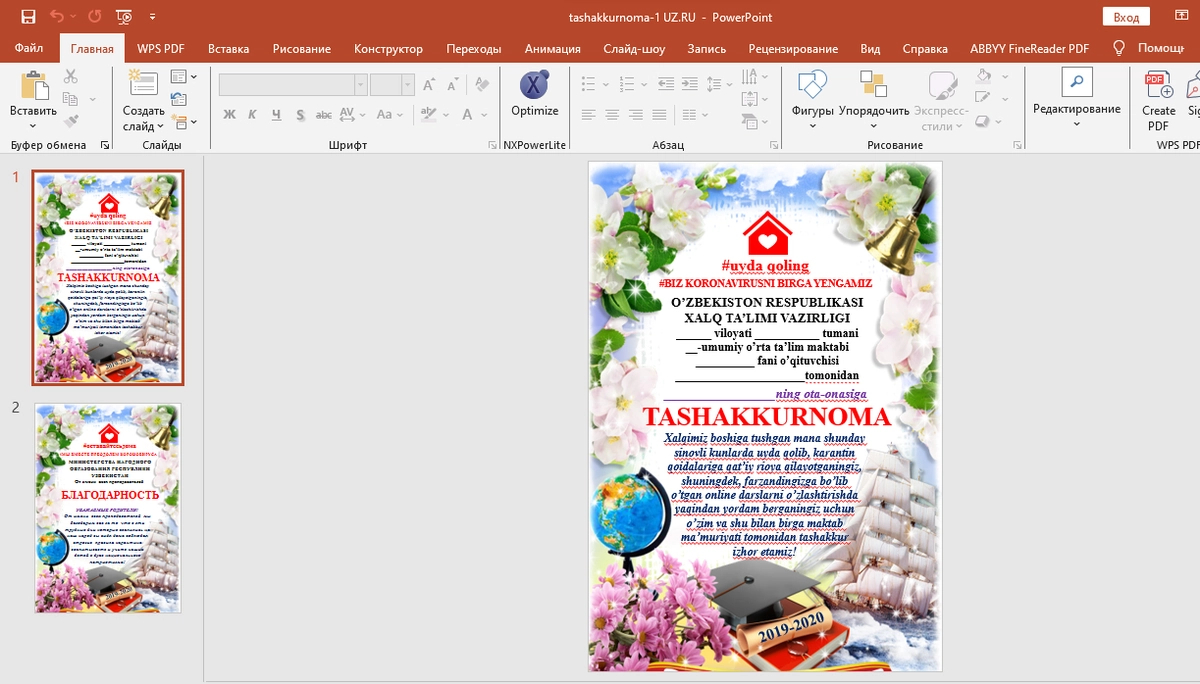Select the Формат по образцу brush icon
Image resolution: width=1200 pixels, height=684 pixels.
pos(72,120)
